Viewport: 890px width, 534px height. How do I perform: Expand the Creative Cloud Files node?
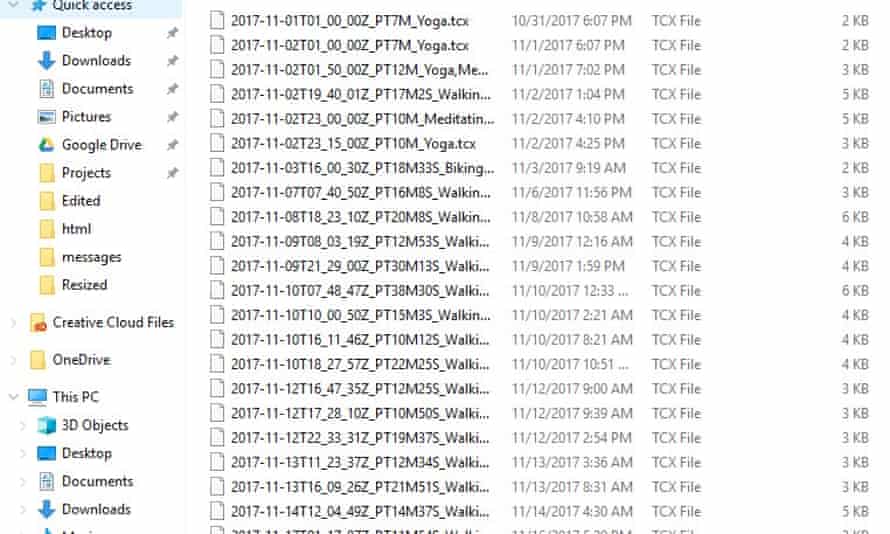click(x=14, y=322)
